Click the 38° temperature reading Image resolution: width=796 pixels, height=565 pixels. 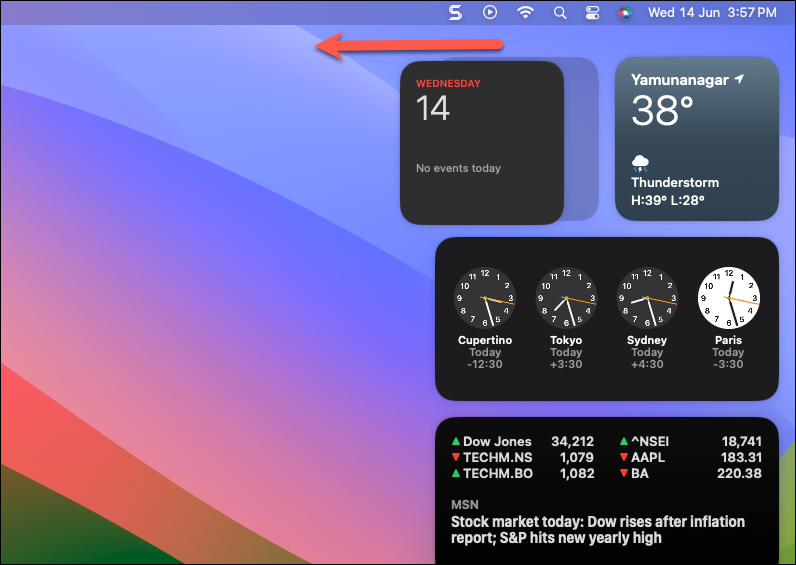coord(662,111)
